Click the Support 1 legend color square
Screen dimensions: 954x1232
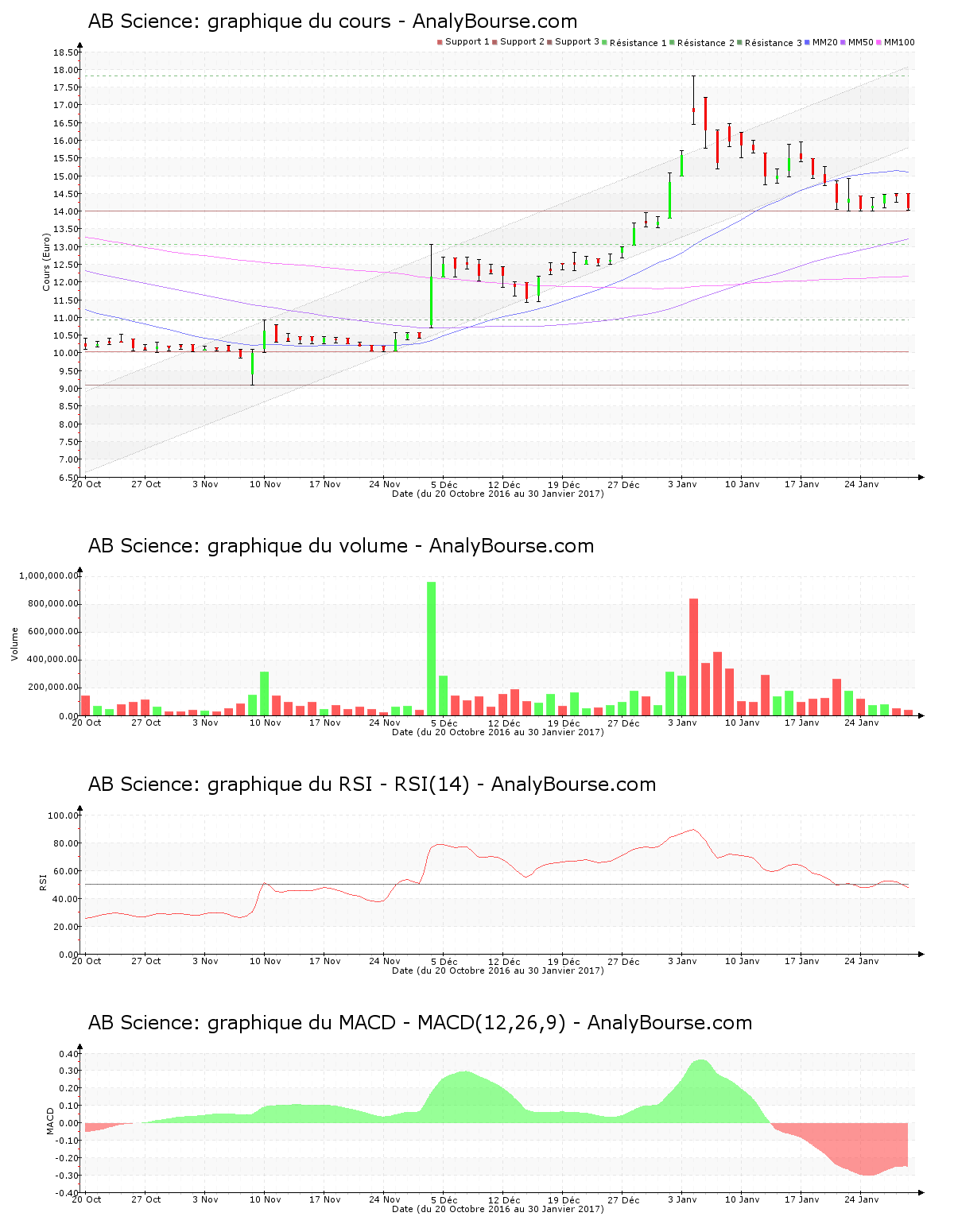(x=440, y=42)
